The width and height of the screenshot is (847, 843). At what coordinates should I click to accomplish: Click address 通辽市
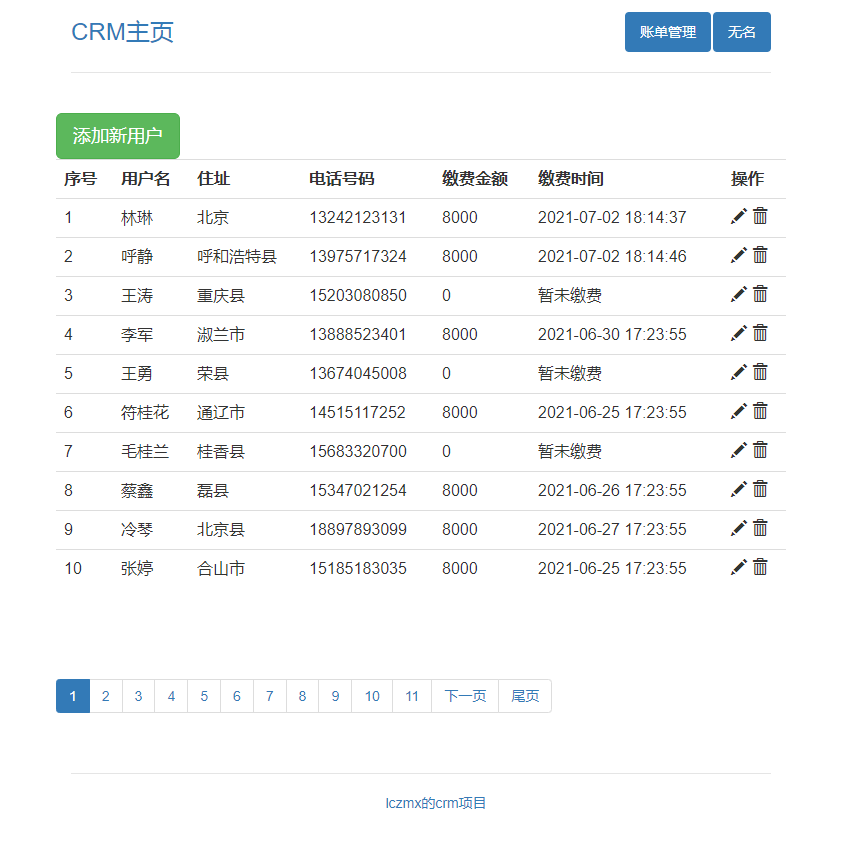220,413
